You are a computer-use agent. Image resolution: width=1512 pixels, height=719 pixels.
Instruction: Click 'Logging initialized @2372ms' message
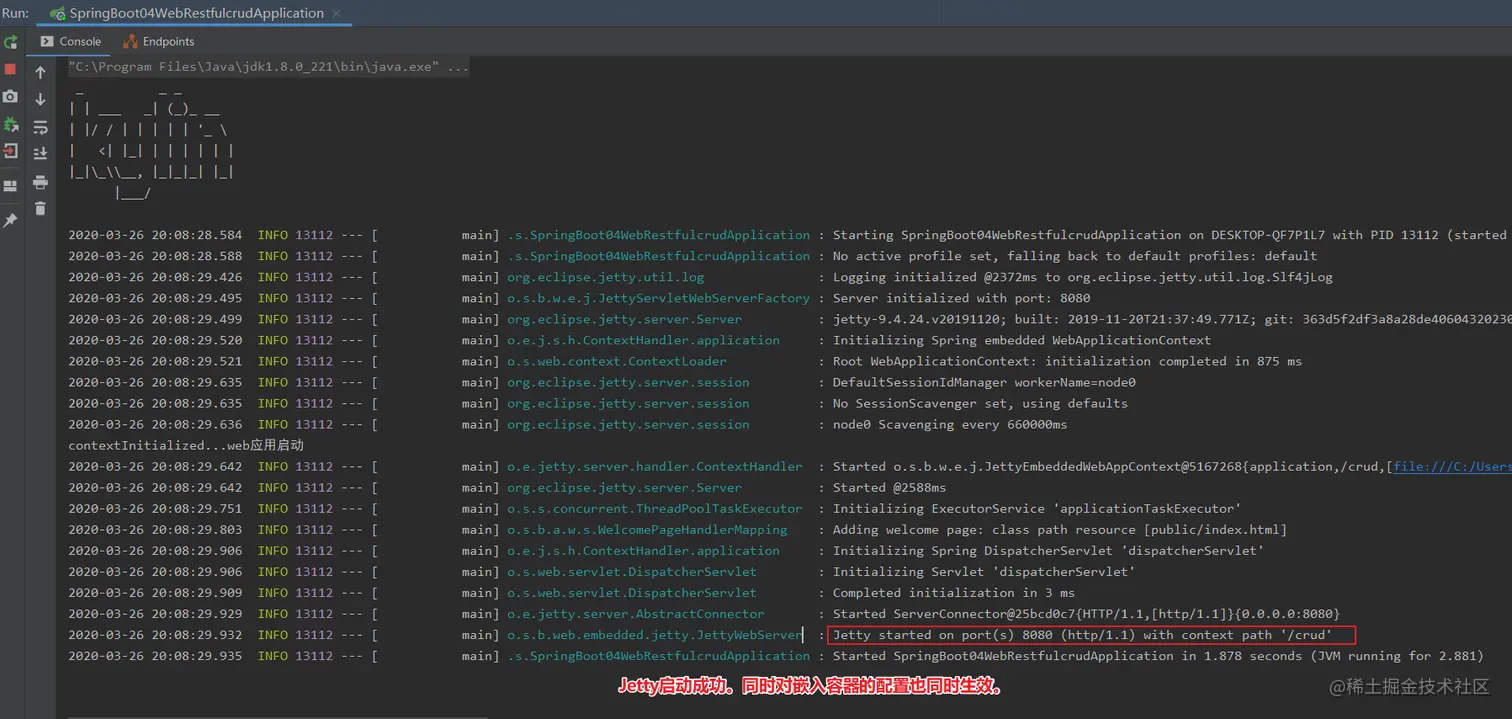pos(1083,277)
